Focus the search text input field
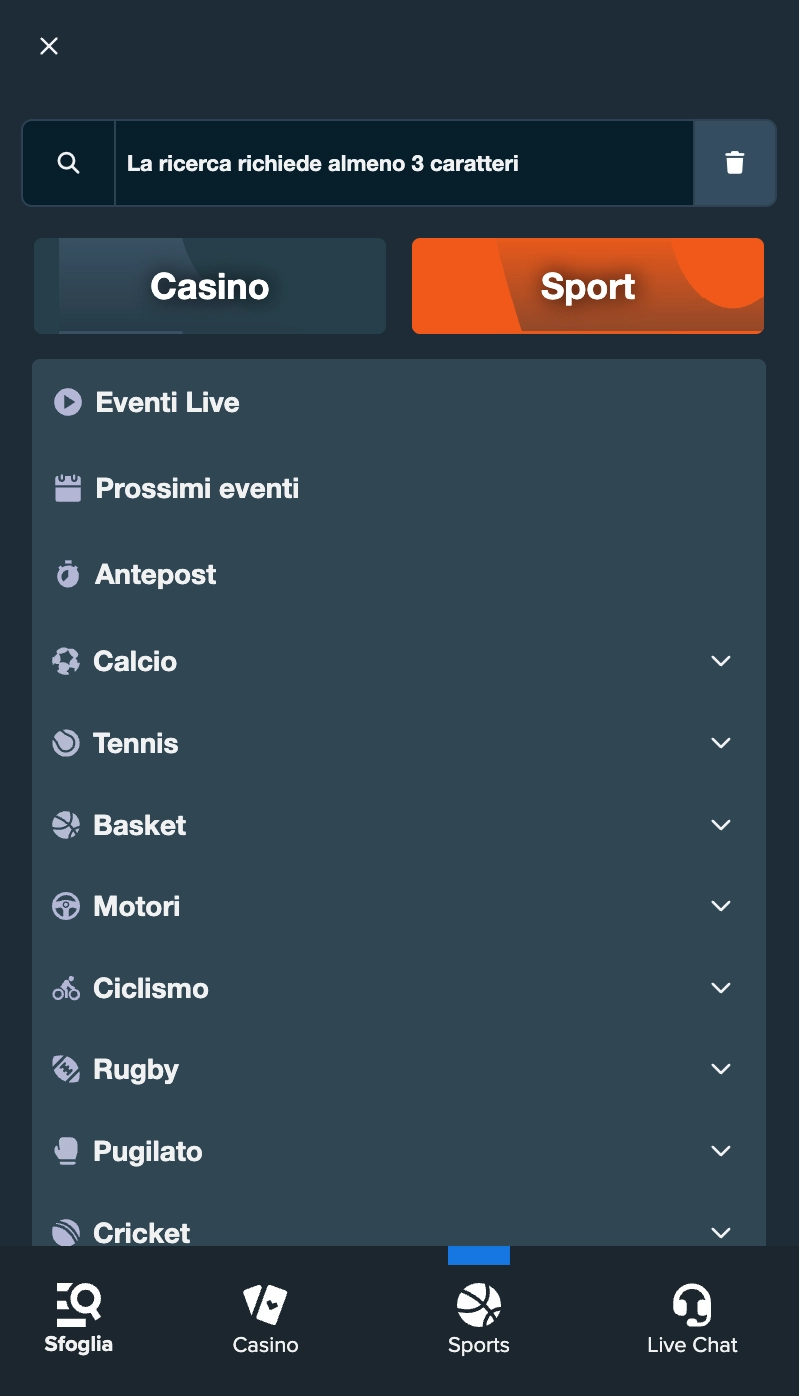 click(x=400, y=163)
